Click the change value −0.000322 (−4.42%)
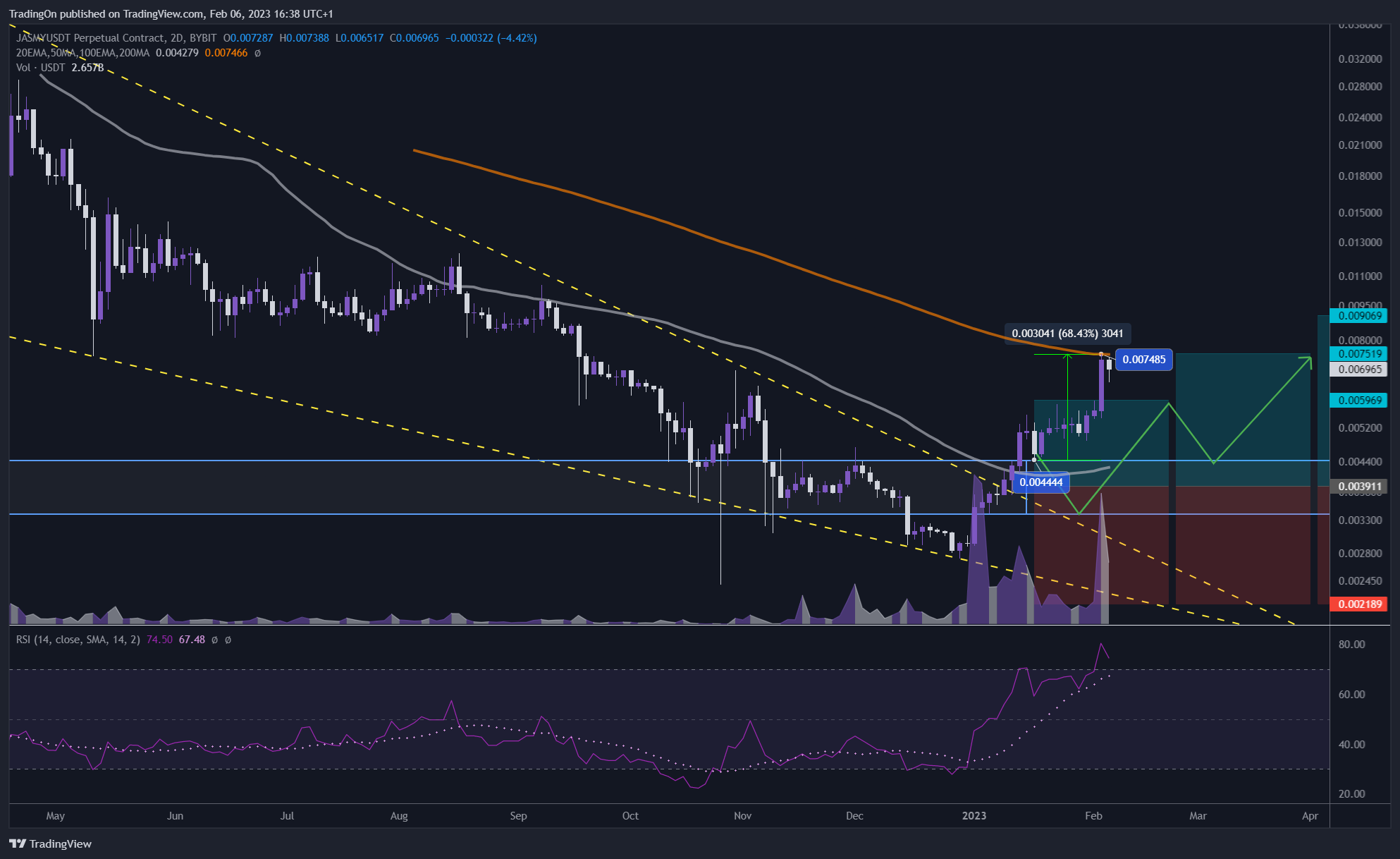The height and width of the screenshot is (859, 1400). 491,38
